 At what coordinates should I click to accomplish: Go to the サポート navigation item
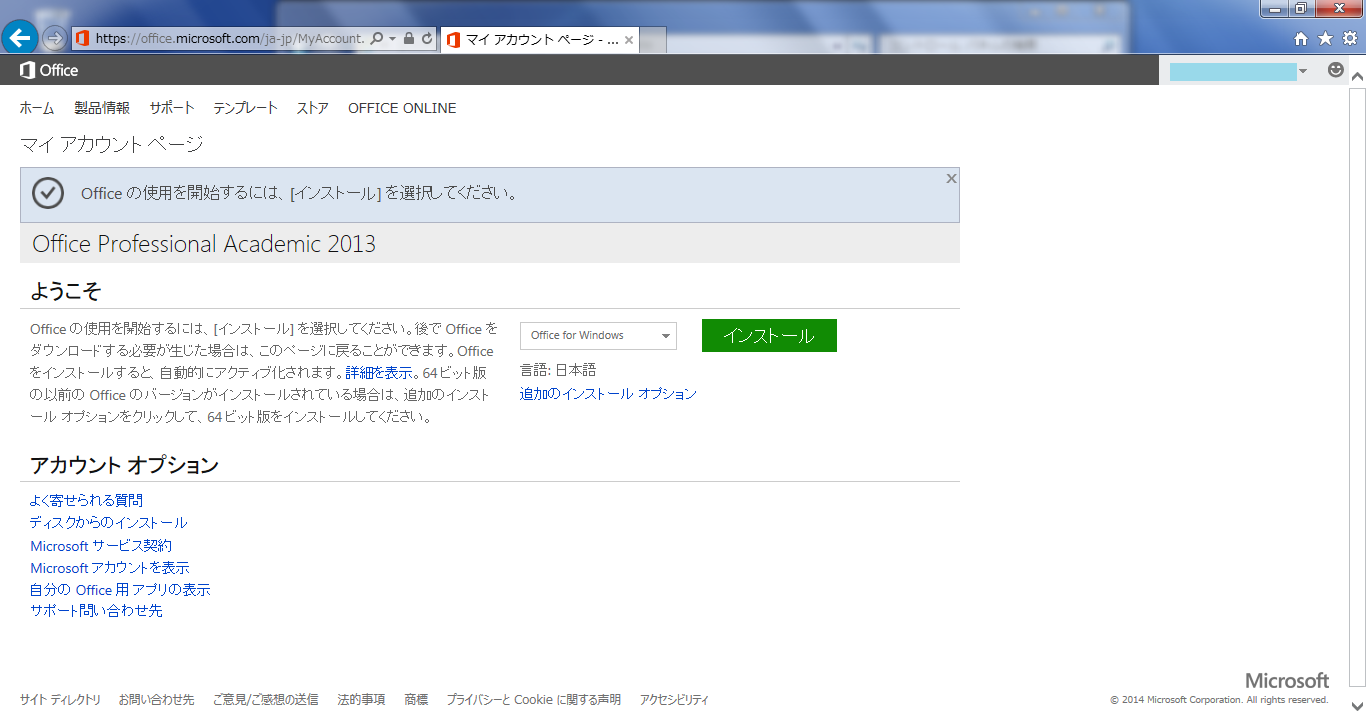(172, 108)
